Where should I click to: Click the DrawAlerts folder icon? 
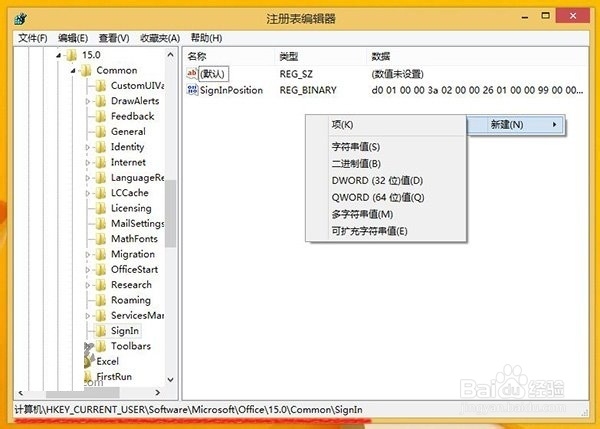[x=101, y=101]
